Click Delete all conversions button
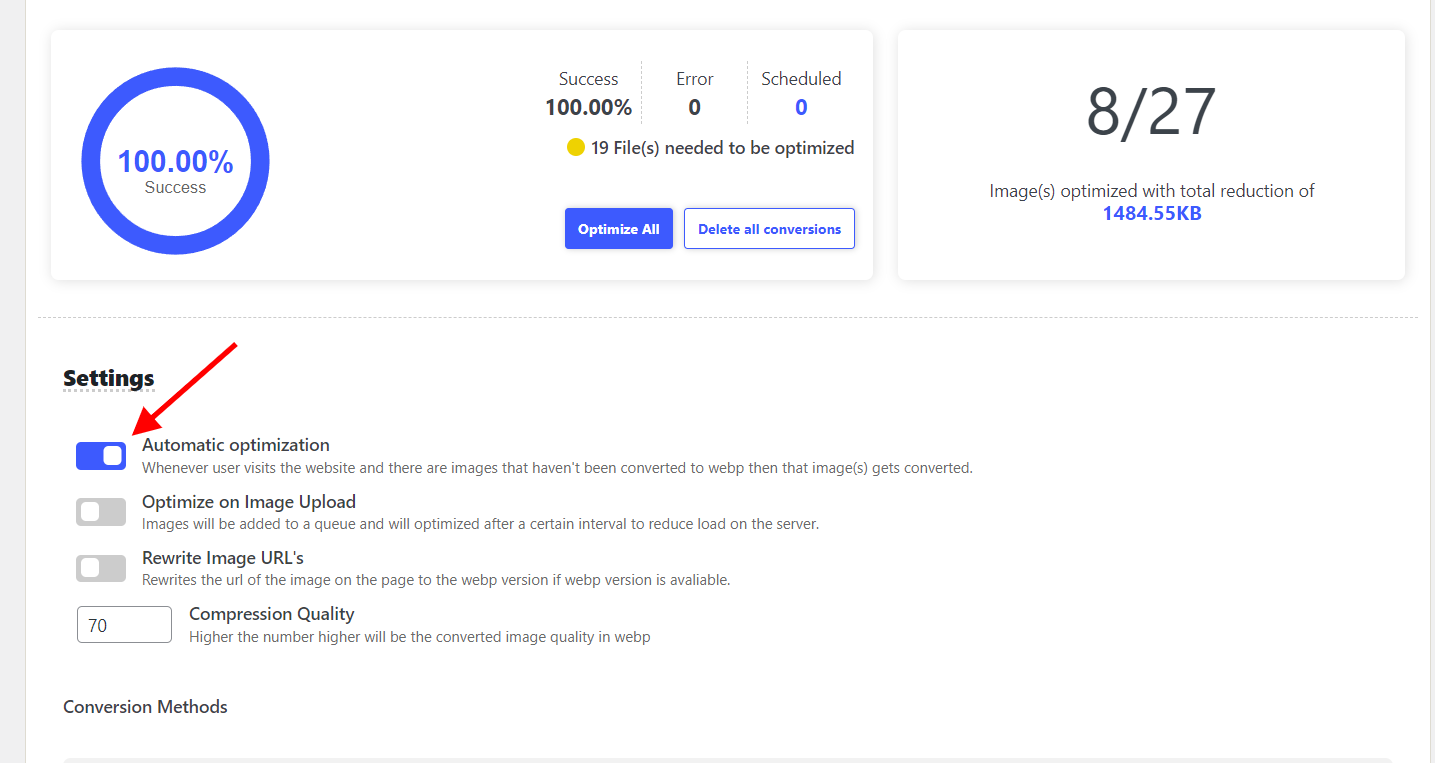 coord(769,229)
